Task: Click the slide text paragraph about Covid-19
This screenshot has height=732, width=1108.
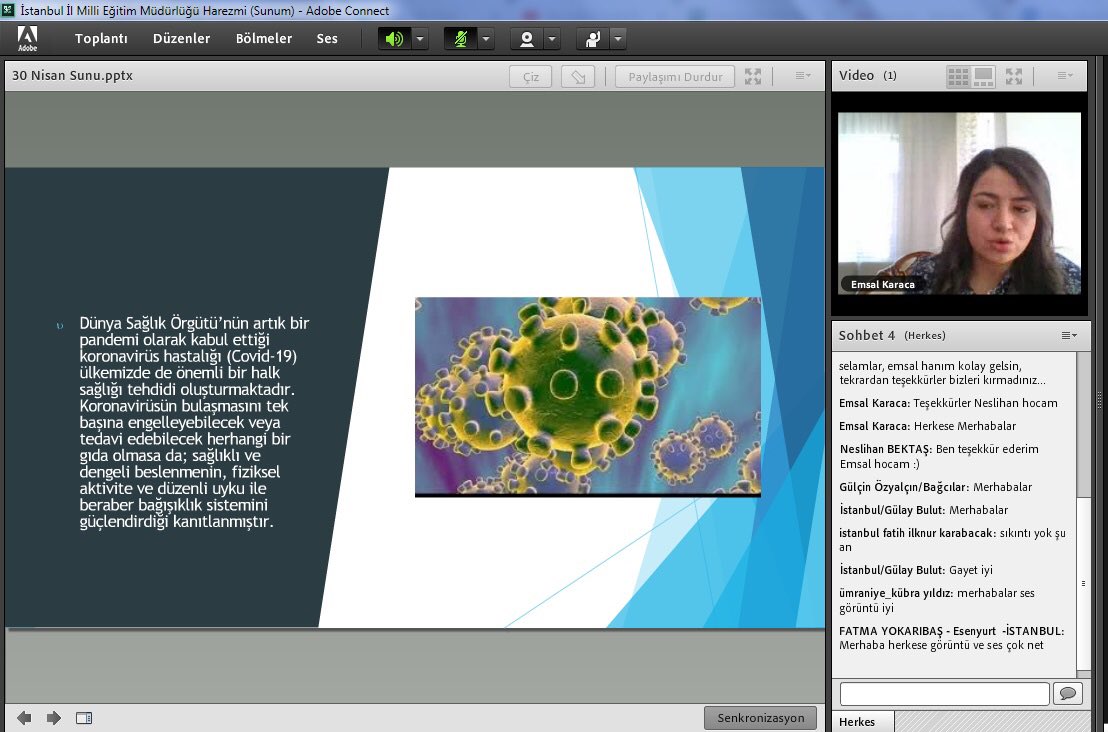Action: [x=194, y=423]
